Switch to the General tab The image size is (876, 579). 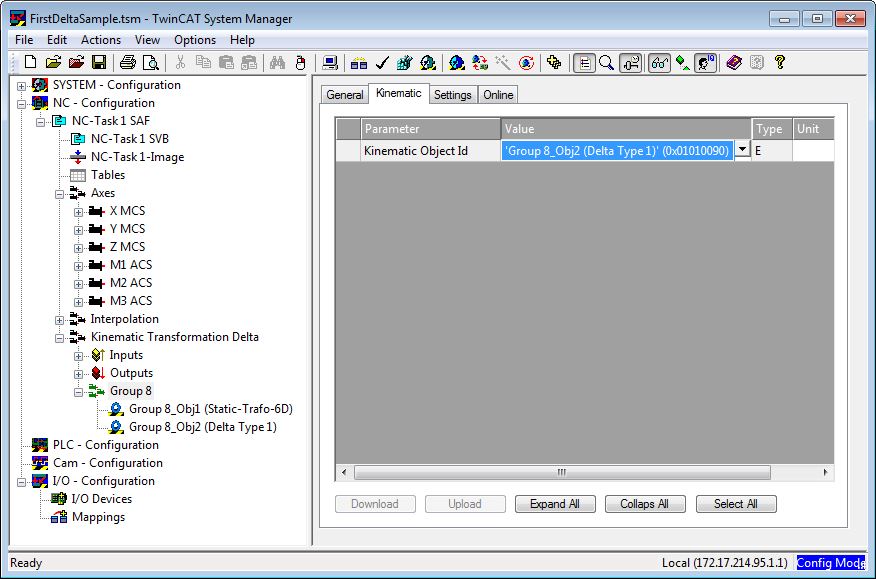point(345,94)
